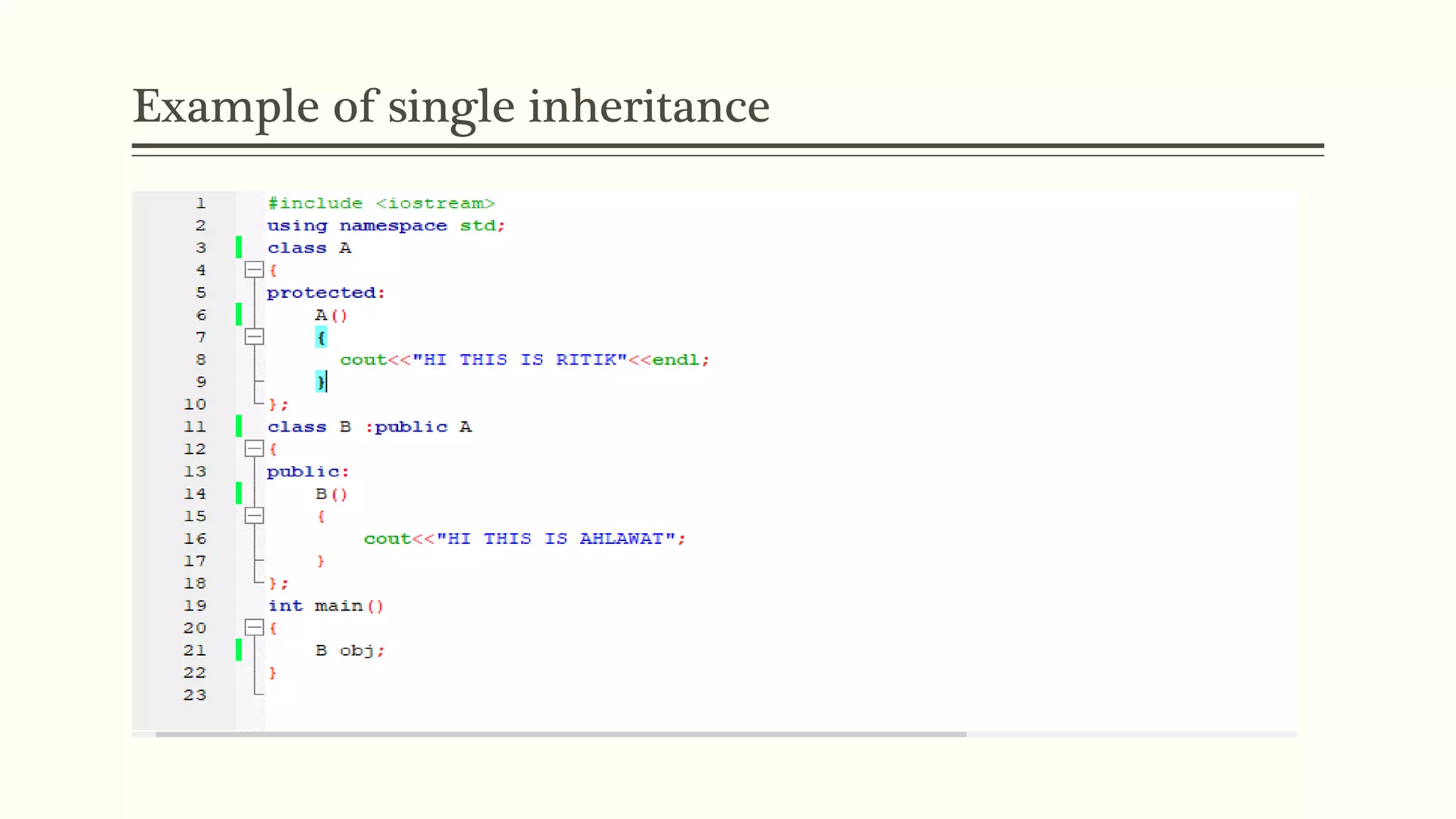
Task: Click 'using namespace std;' text
Action: point(386,226)
